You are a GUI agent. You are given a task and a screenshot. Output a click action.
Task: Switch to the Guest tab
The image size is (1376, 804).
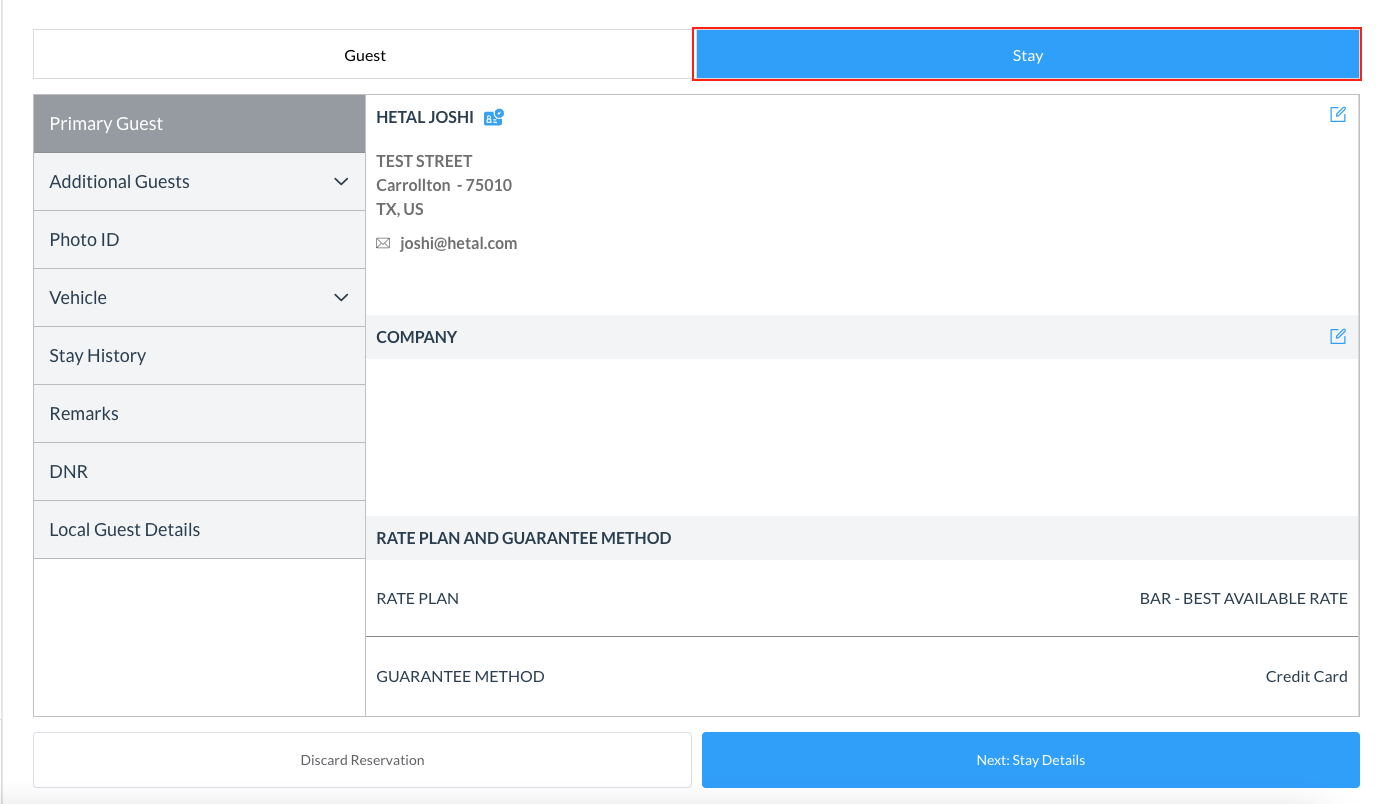point(364,55)
